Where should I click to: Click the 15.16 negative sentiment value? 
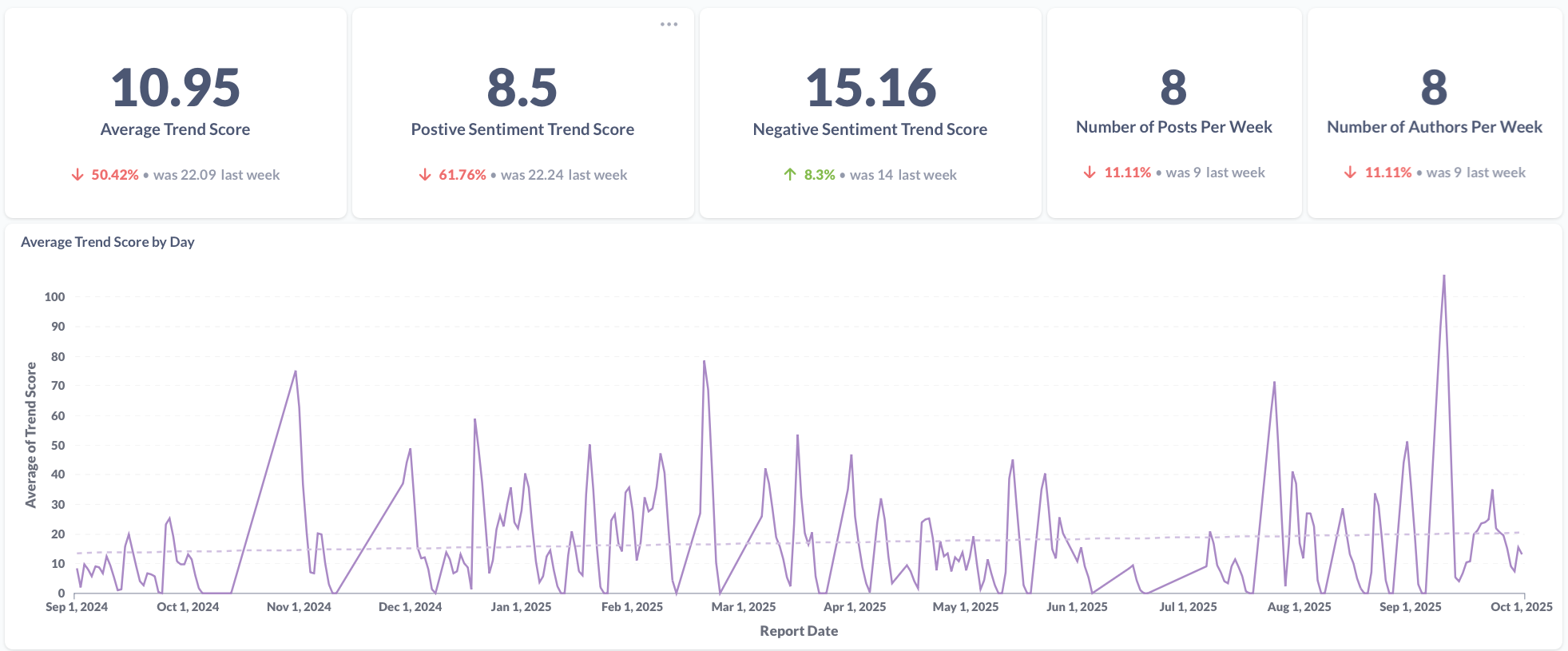[870, 88]
